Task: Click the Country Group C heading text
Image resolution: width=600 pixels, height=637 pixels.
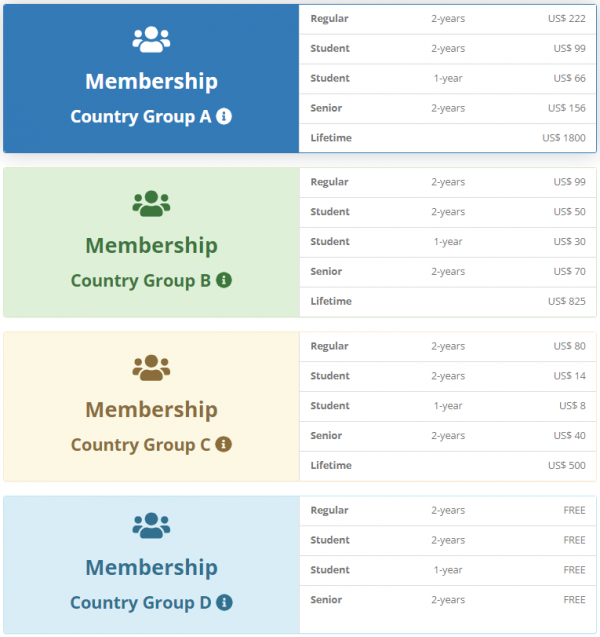Action: pos(141,445)
